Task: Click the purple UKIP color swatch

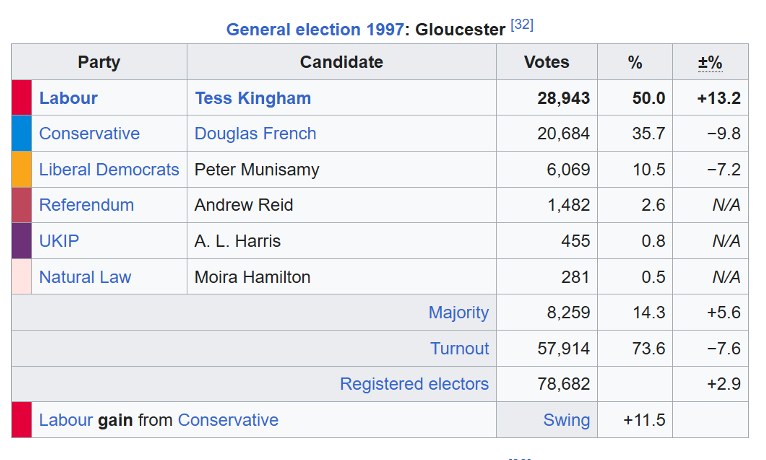Action: coord(21,241)
